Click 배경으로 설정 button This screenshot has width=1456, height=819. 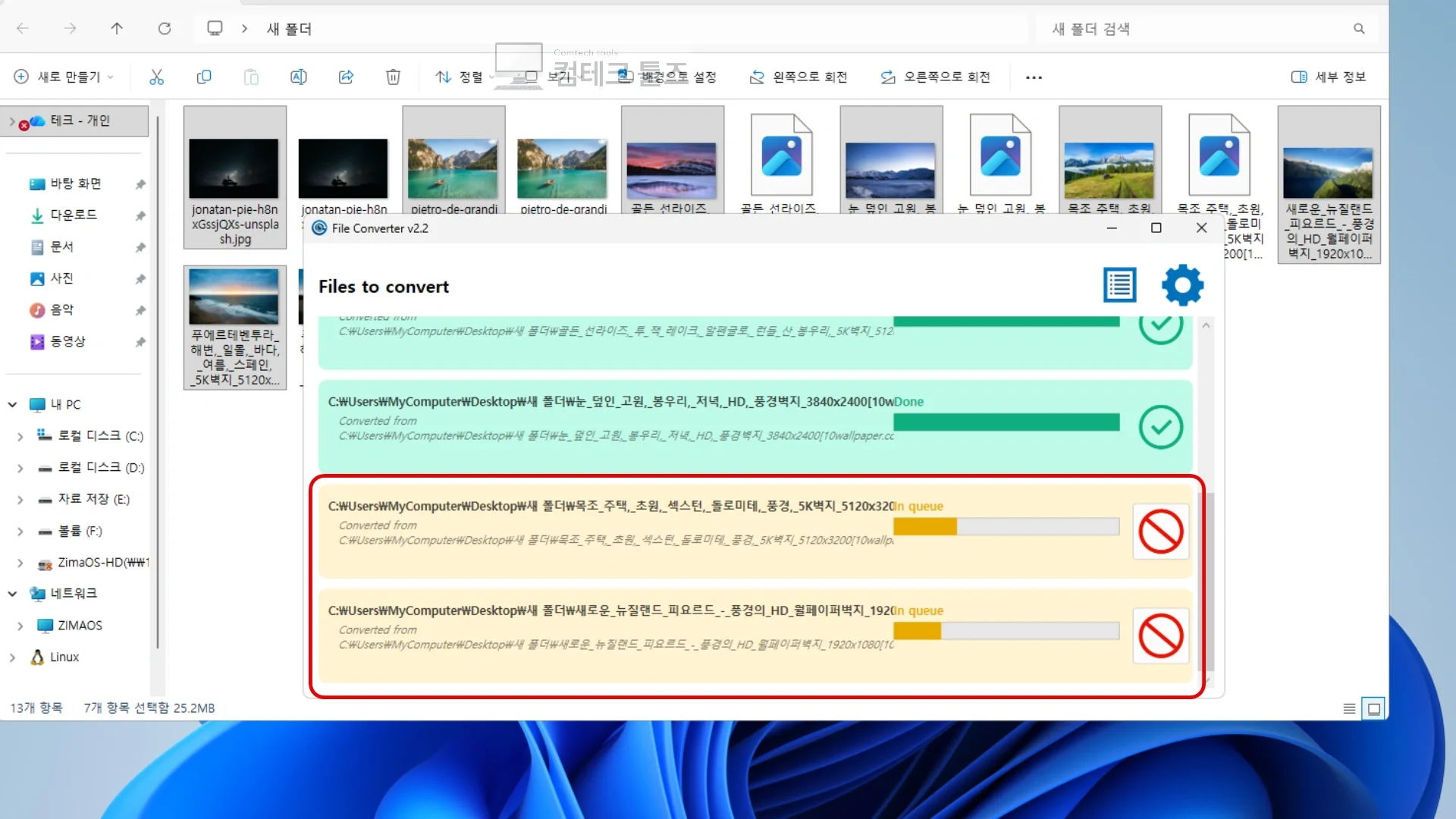[667, 77]
